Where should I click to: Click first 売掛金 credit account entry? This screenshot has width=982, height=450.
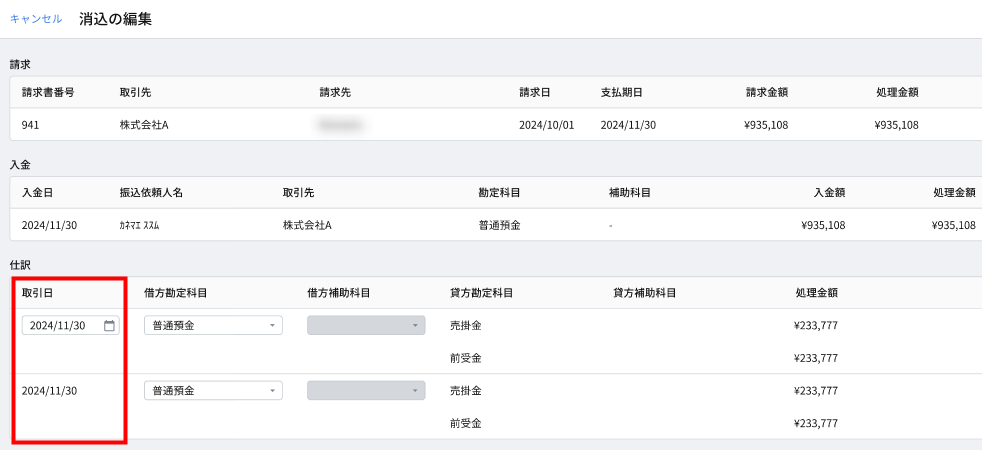coord(466,325)
